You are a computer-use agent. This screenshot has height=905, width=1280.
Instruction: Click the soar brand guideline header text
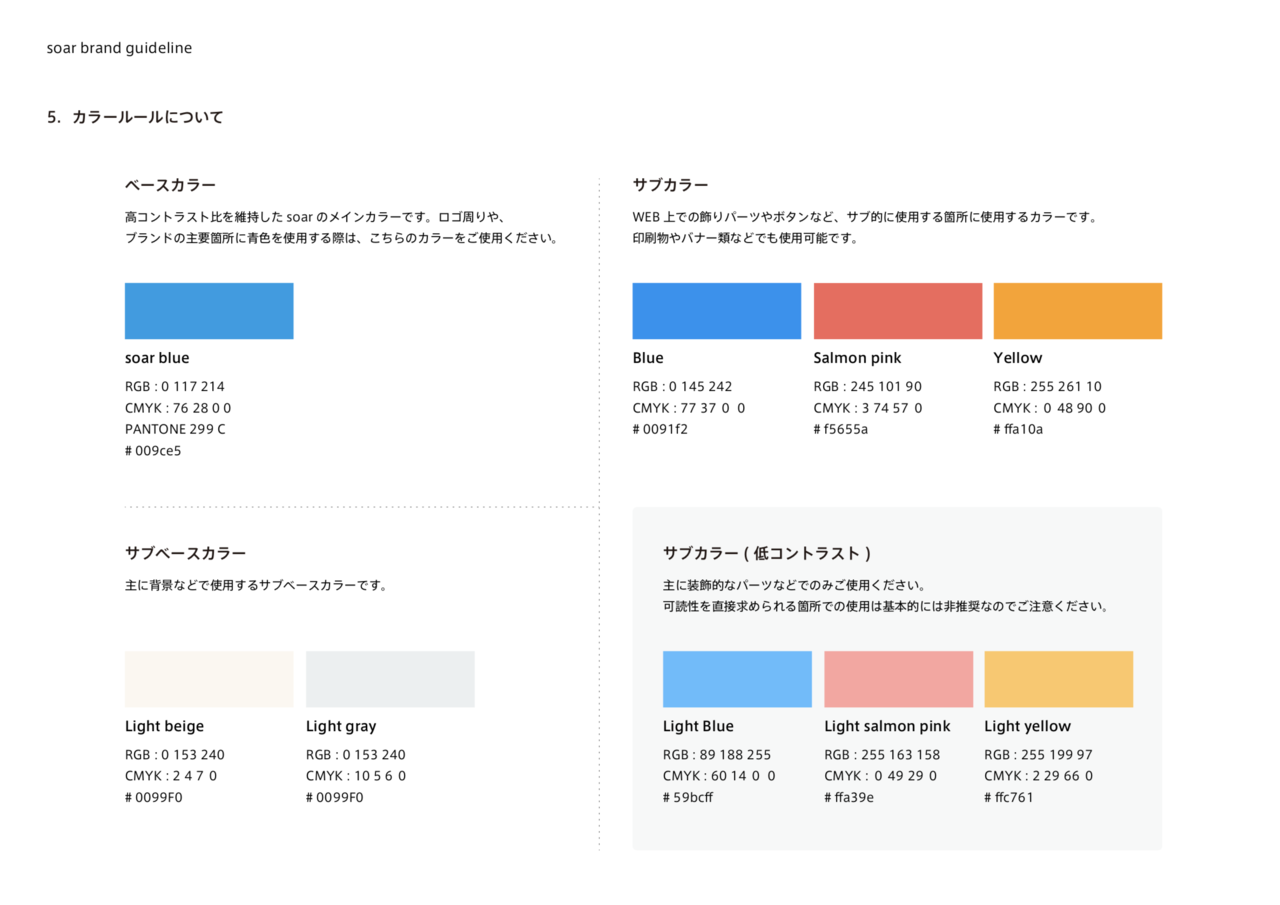pyautogui.click(x=119, y=48)
